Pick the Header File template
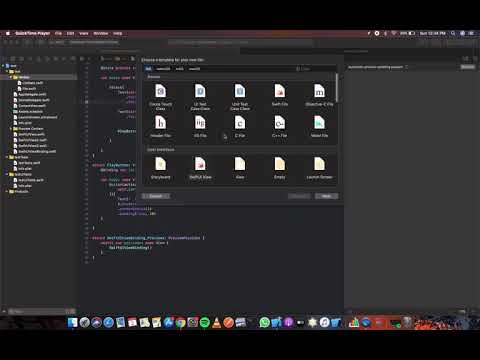 pos(160,127)
